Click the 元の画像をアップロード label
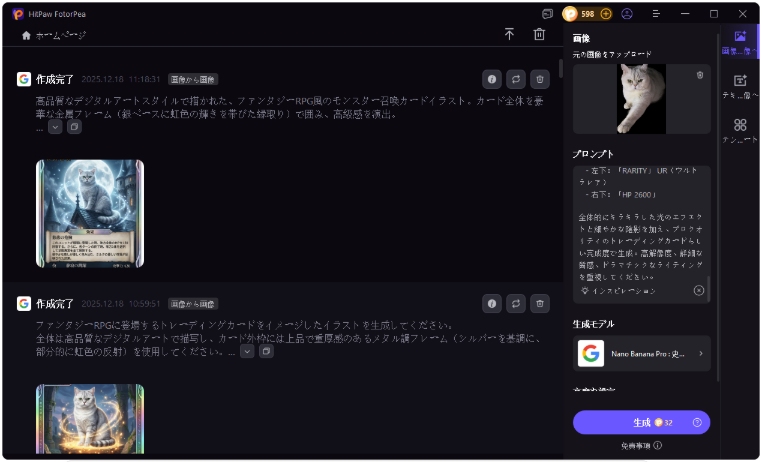The image size is (762, 462). [612, 54]
